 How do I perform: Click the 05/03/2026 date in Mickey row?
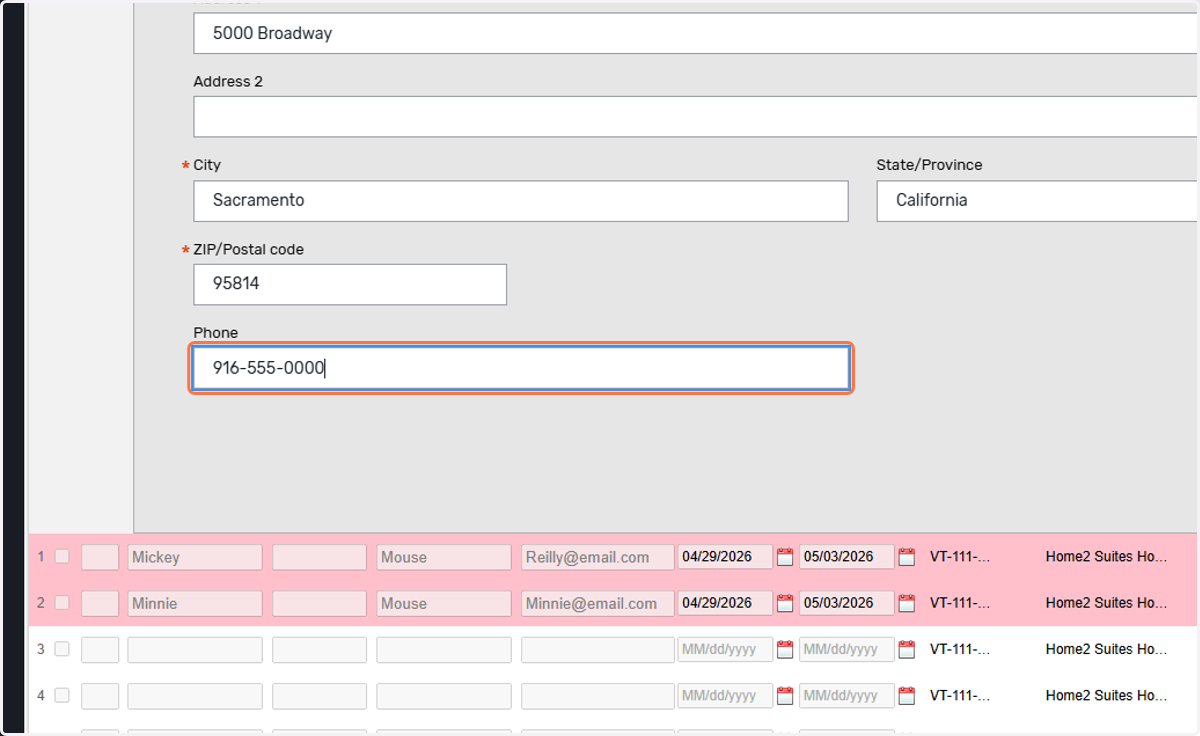(x=847, y=557)
